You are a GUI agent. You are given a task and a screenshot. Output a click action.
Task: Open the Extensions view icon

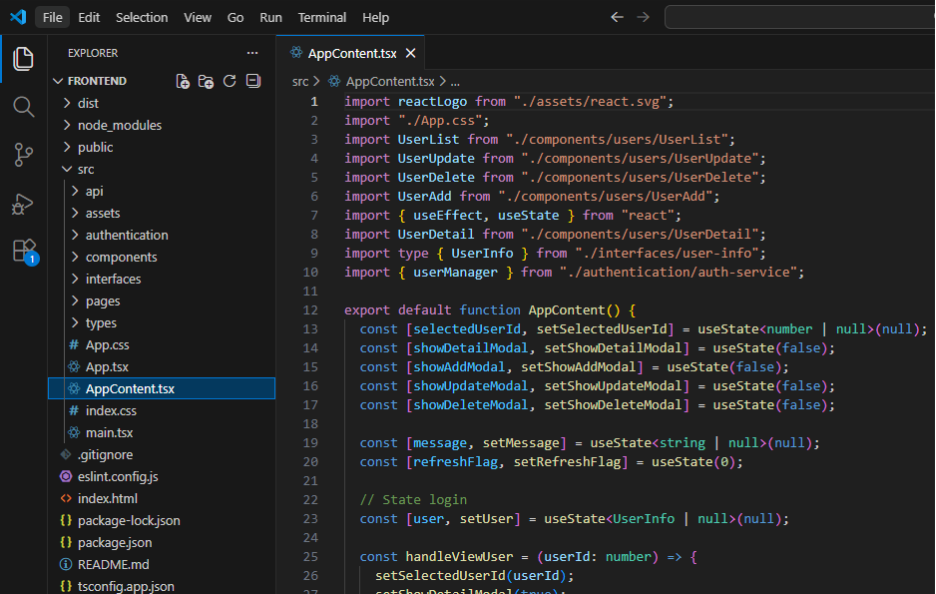[23, 250]
